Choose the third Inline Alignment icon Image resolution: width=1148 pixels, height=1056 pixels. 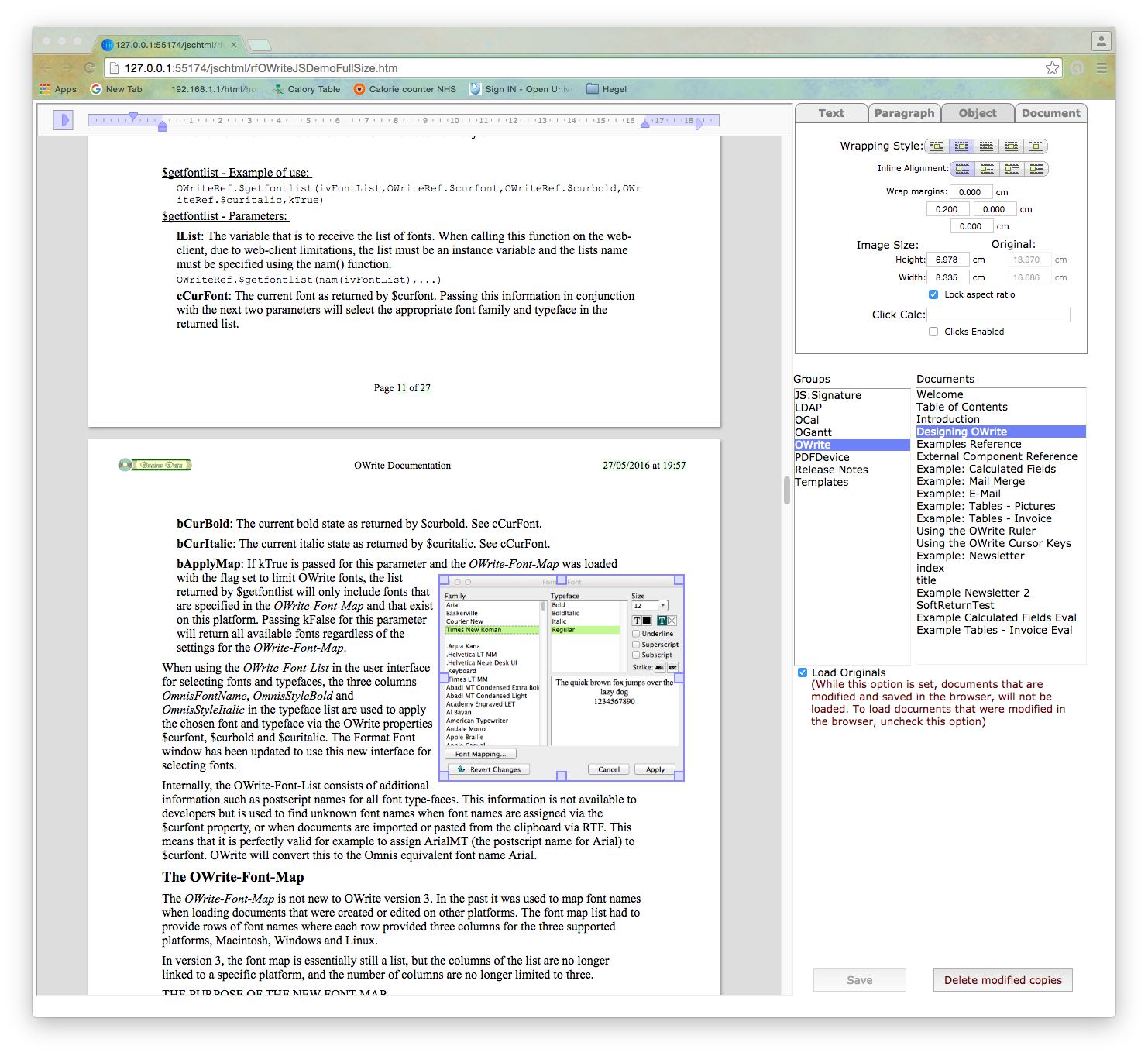(1012, 169)
